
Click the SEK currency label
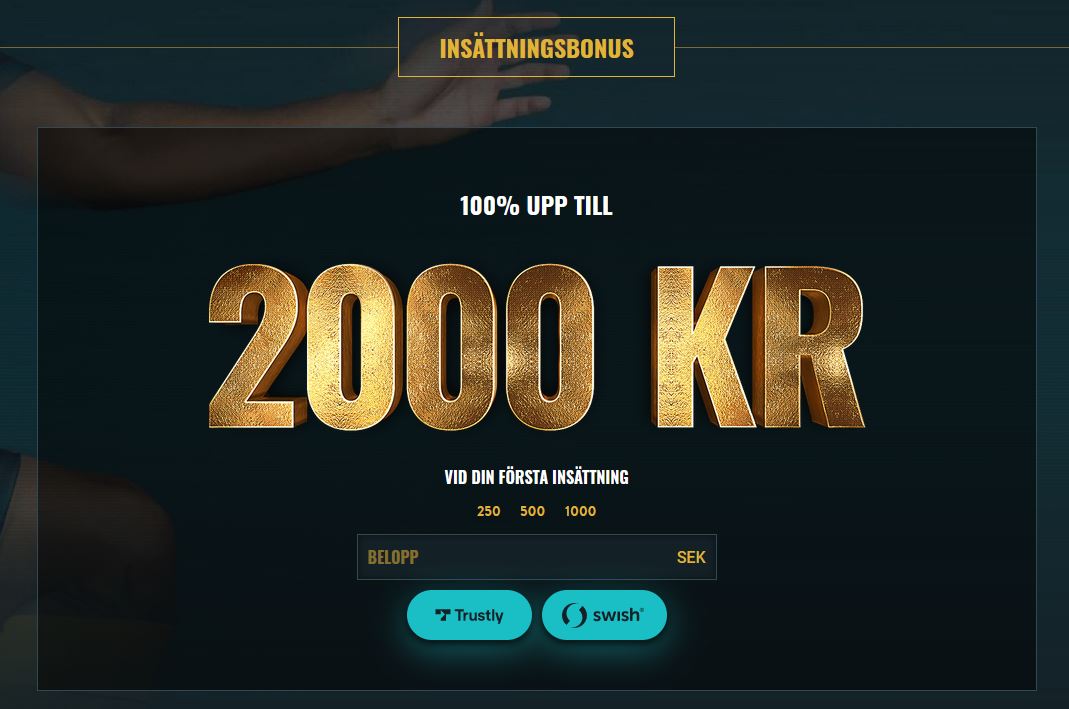pos(691,557)
